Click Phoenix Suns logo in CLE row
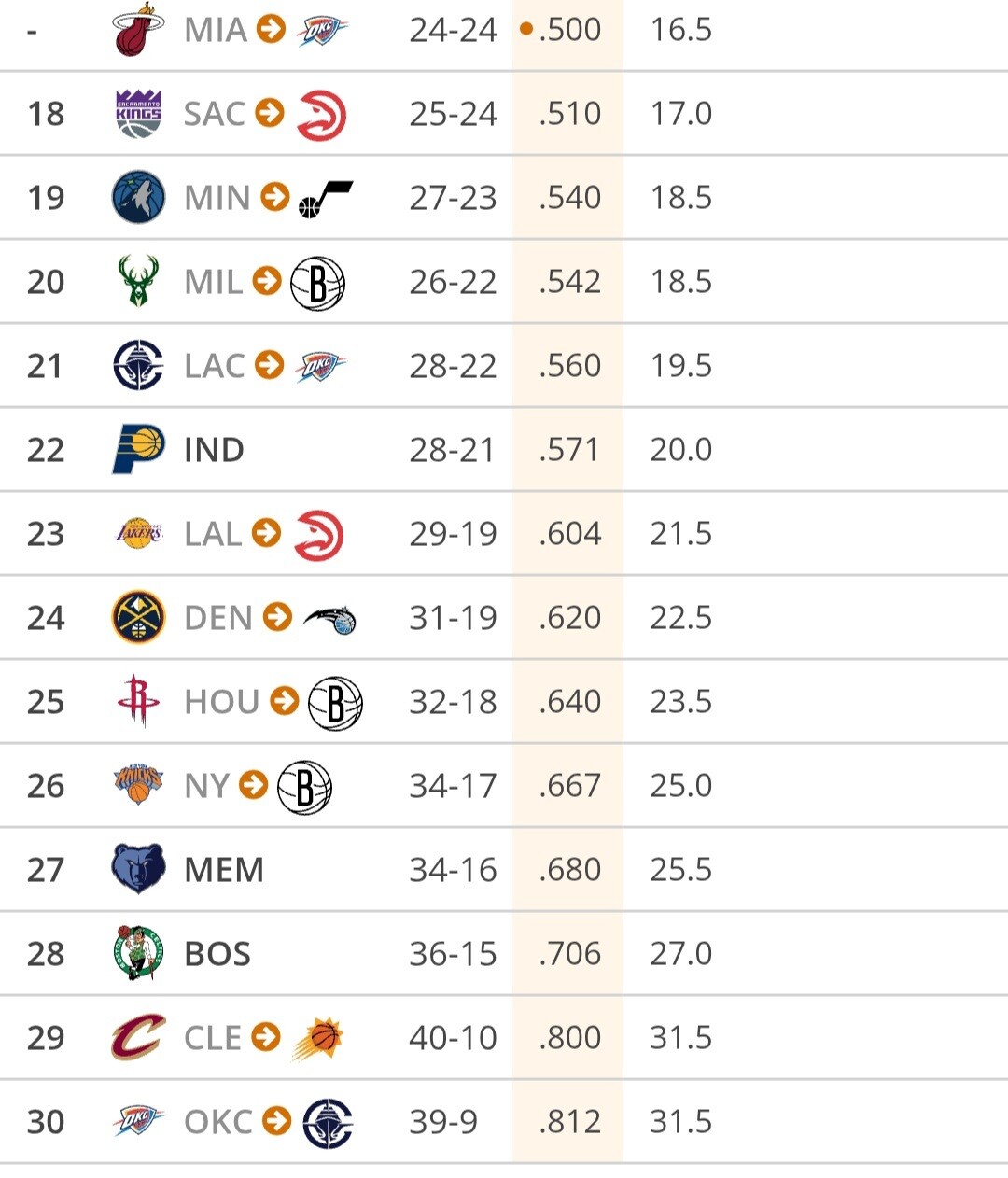The width and height of the screenshot is (1008, 1178). [318, 1038]
